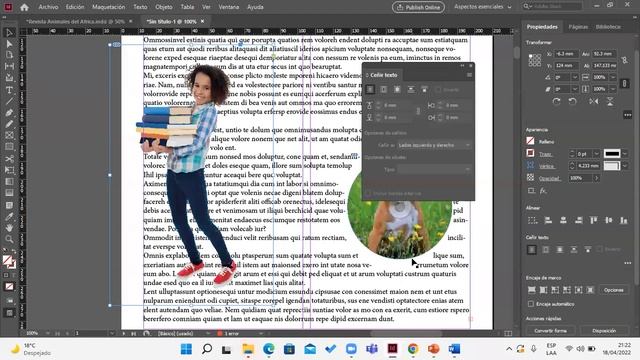This screenshot has height=360, width=640.
Task: Open the Aspectos esenciales workspace dropdown
Action: tap(482, 7)
